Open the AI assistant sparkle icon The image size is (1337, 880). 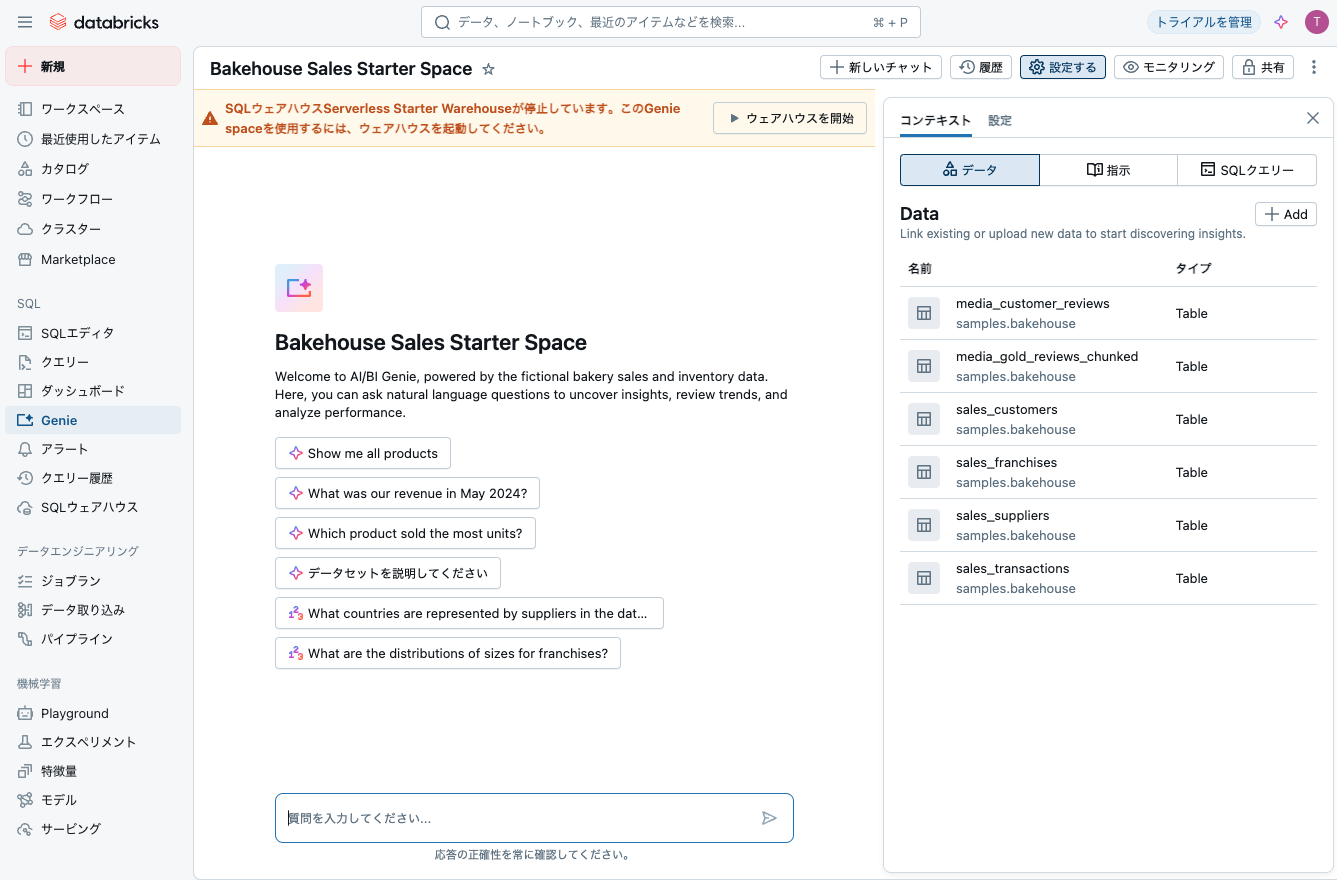click(1281, 21)
